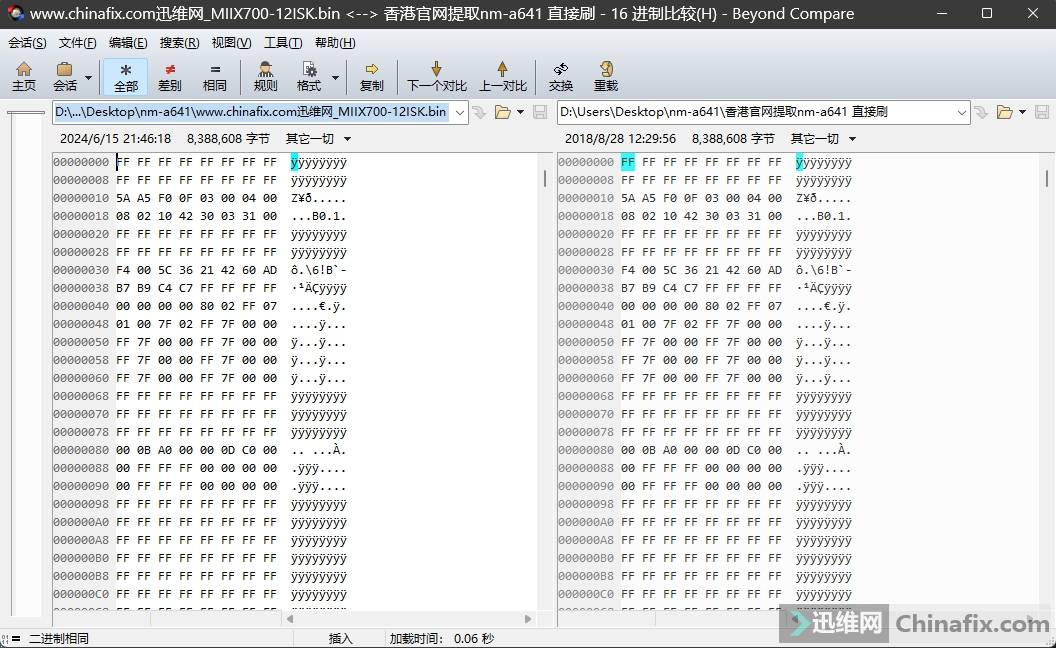Screen dimensions: 1056x648
Task: Click the Beyond Compare title bar app icon
Action: (15, 13)
